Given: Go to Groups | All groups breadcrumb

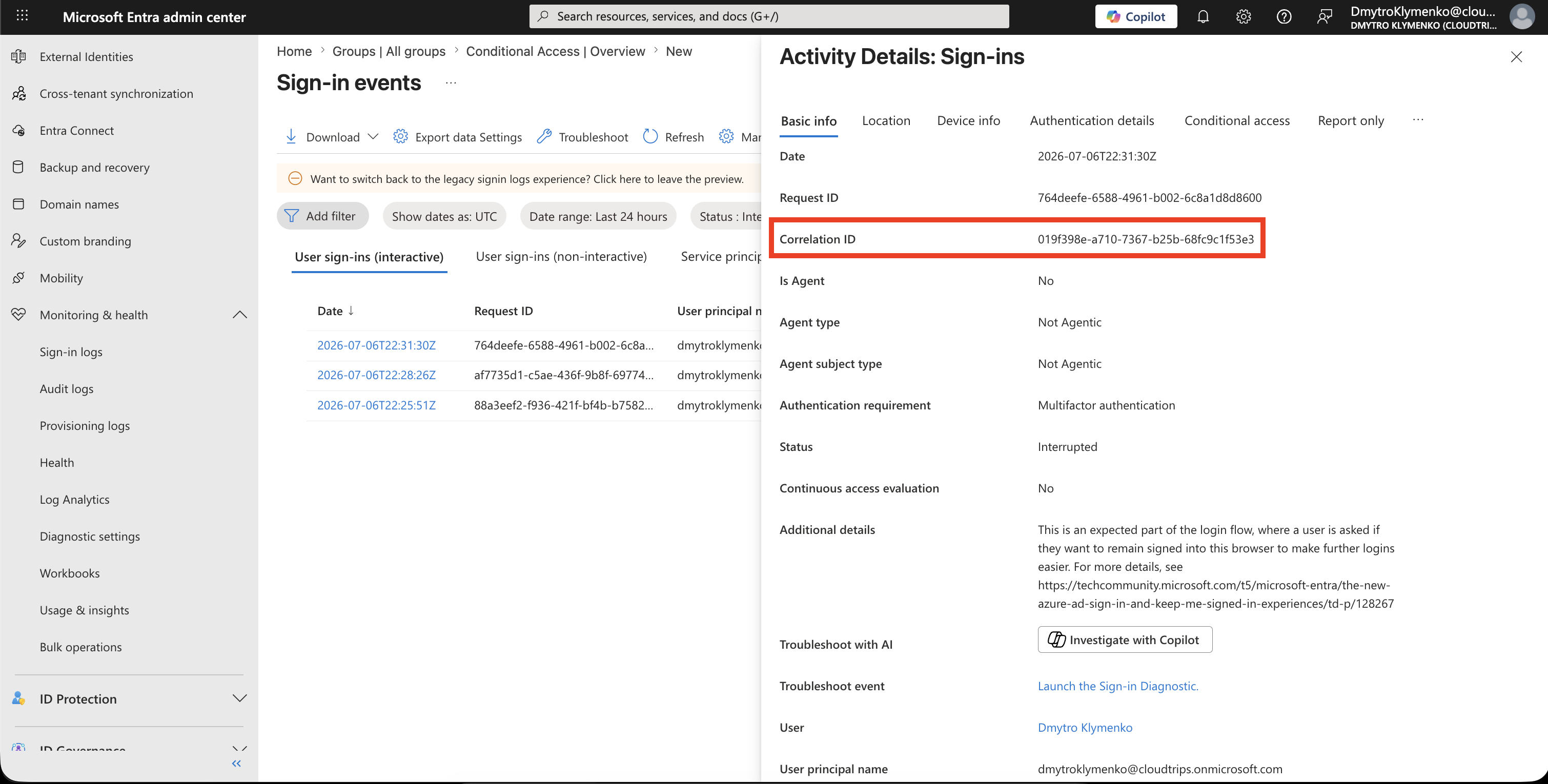Looking at the screenshot, I should (389, 51).
